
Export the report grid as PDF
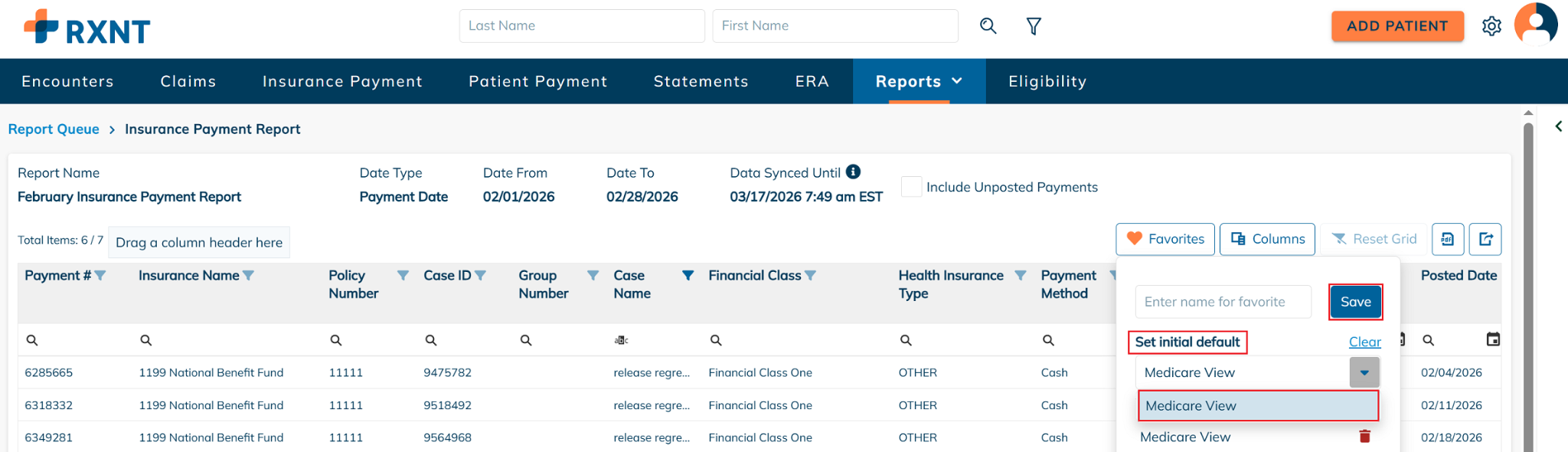point(1447,239)
